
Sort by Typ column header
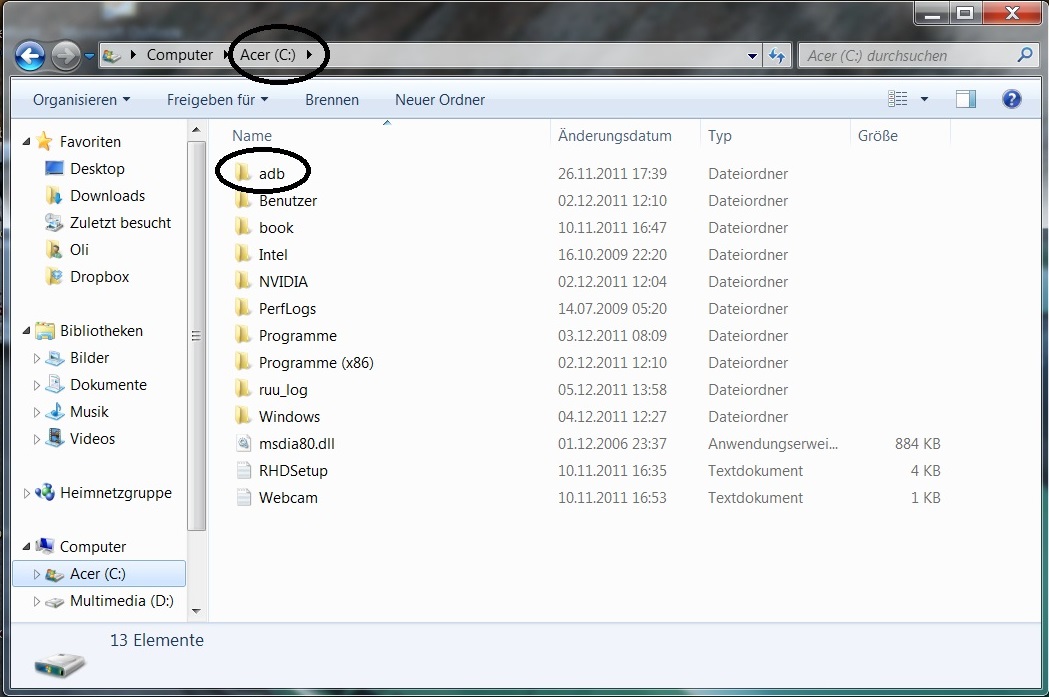(720, 136)
